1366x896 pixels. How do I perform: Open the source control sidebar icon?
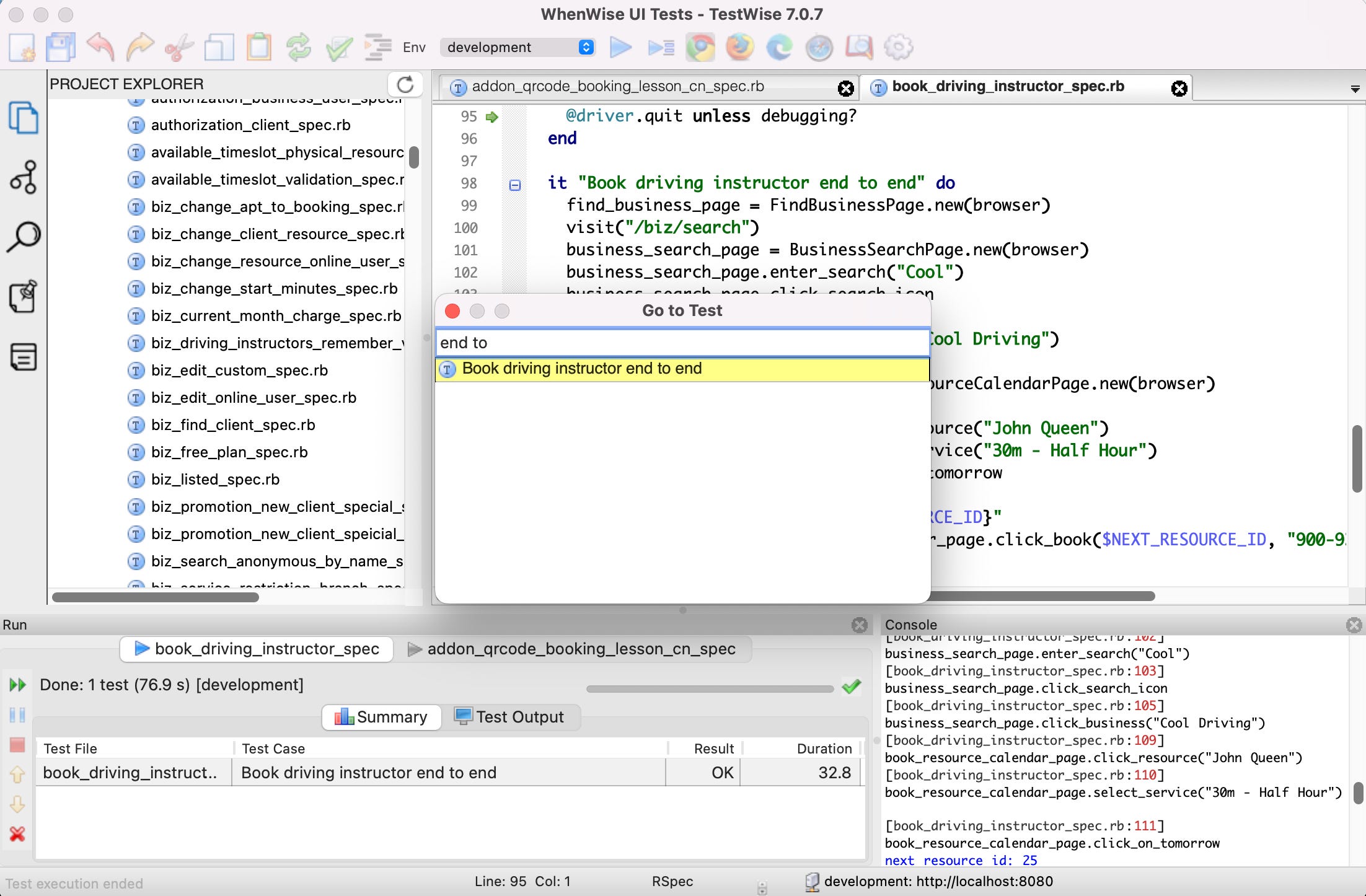click(24, 177)
